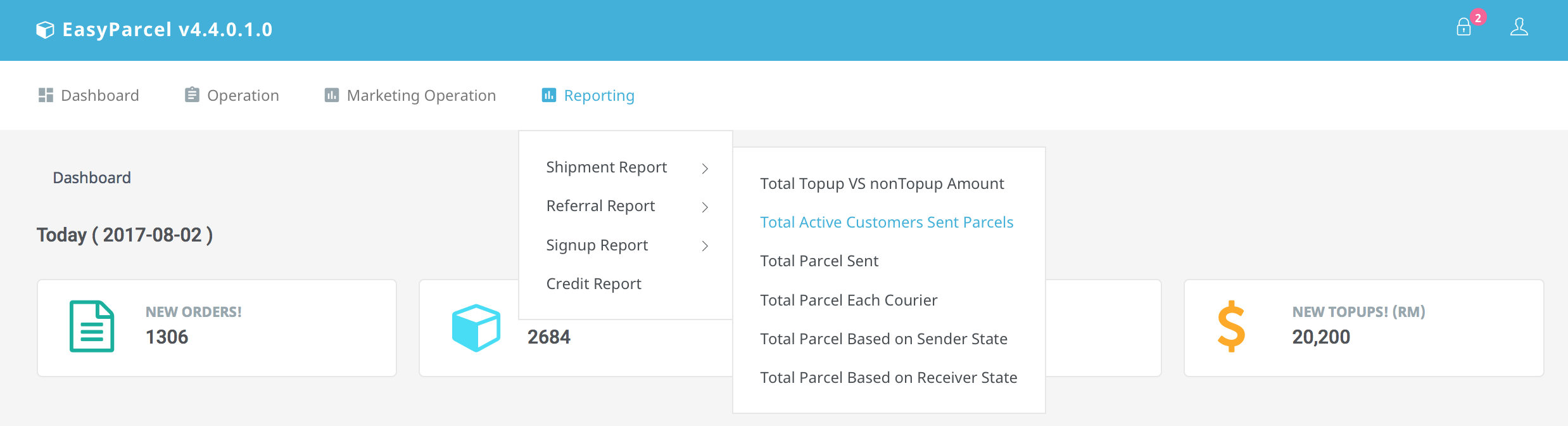Viewport: 1568px width, 426px height.
Task: Click the orange dollar sign icon
Action: click(x=1231, y=326)
